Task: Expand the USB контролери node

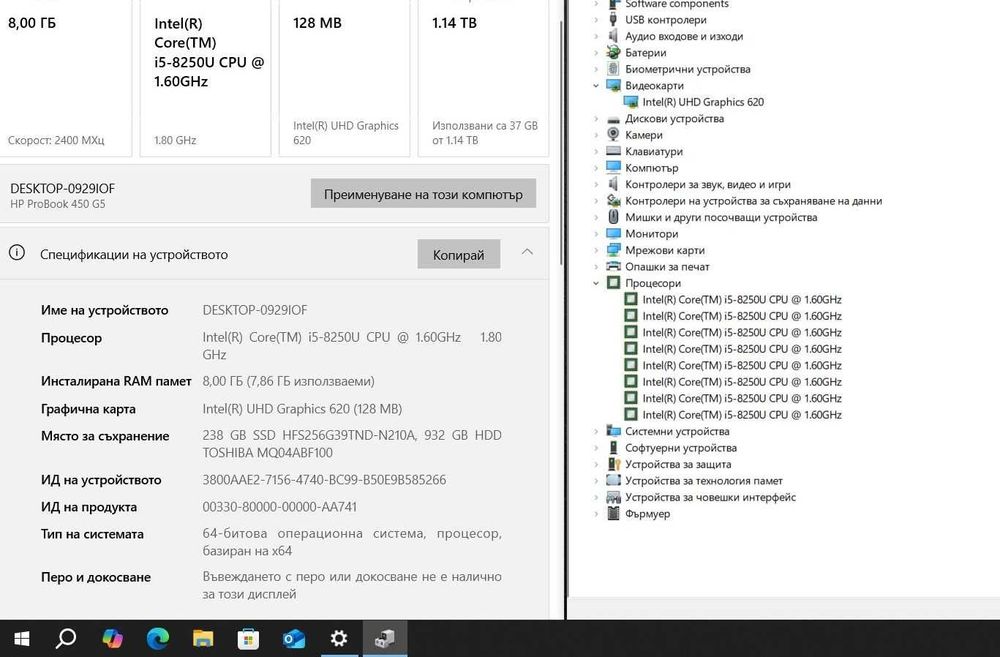Action: tap(596, 20)
